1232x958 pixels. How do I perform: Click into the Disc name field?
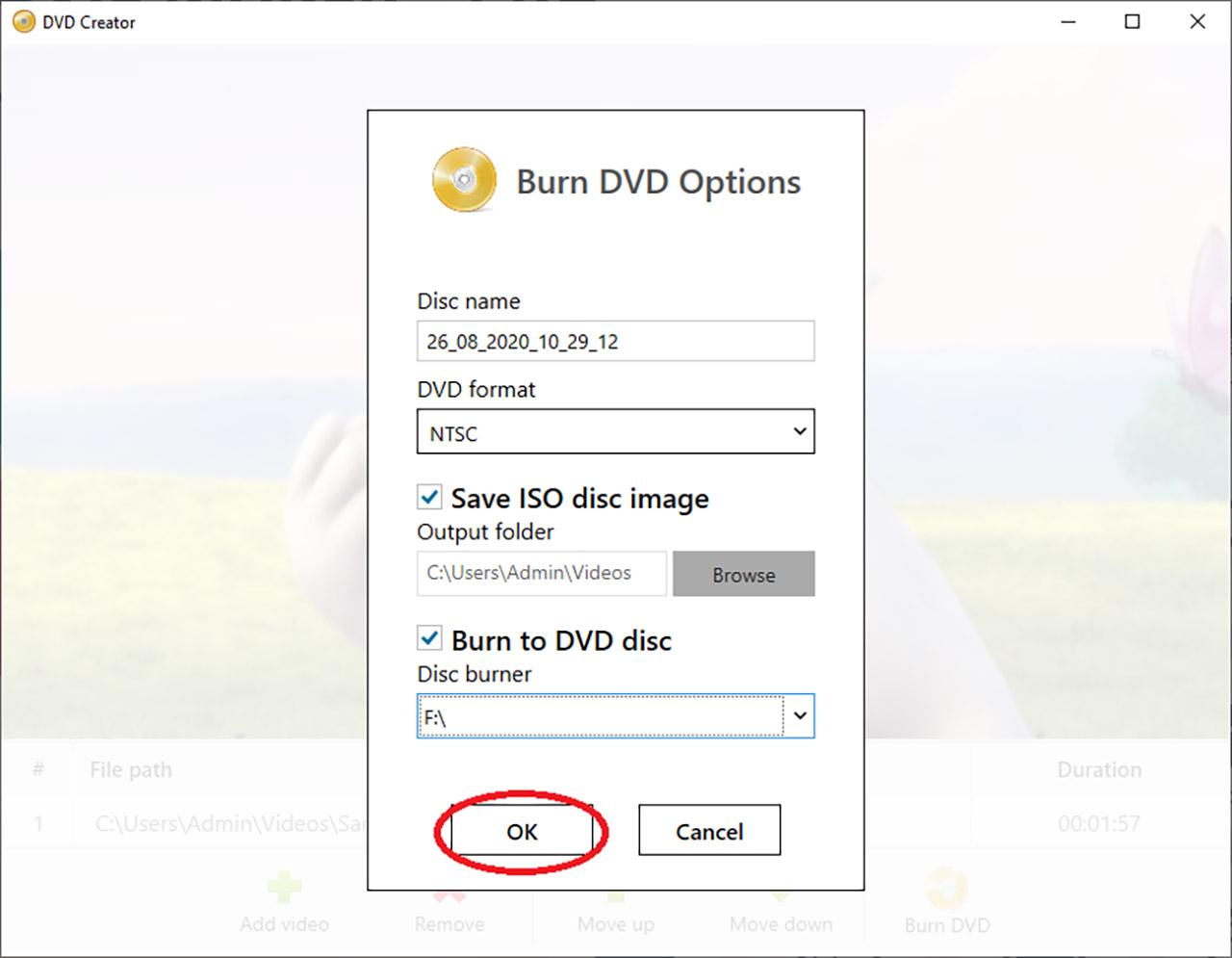coord(615,342)
